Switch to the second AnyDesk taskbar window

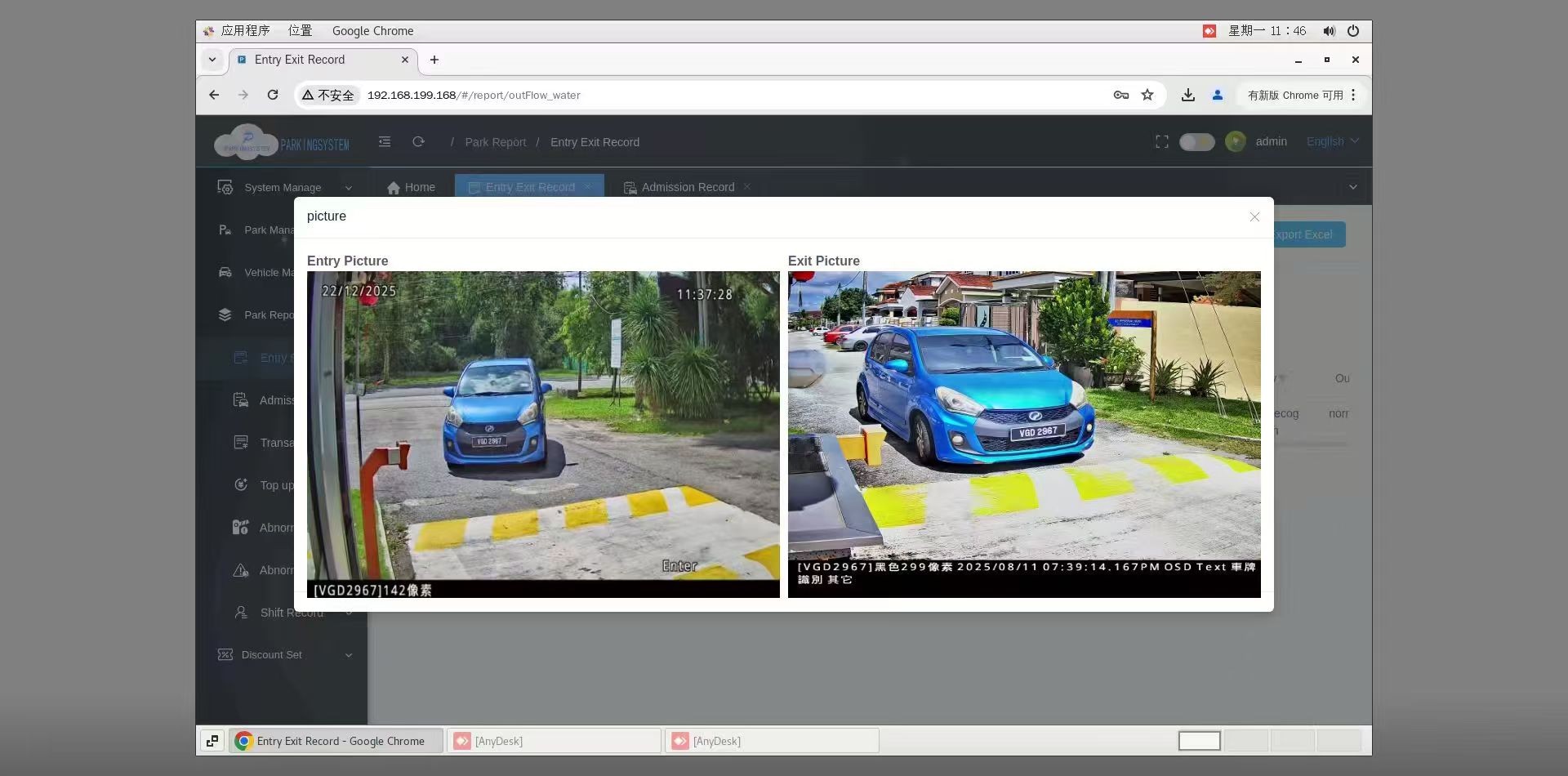[772, 741]
